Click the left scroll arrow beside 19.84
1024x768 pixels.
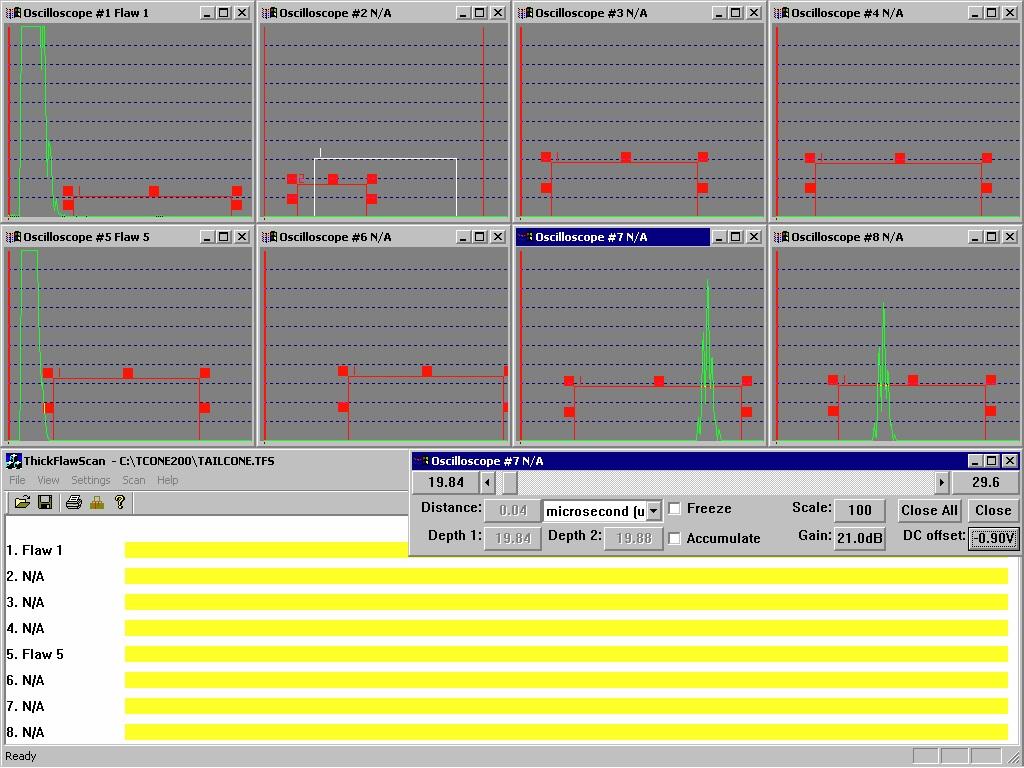pos(487,482)
